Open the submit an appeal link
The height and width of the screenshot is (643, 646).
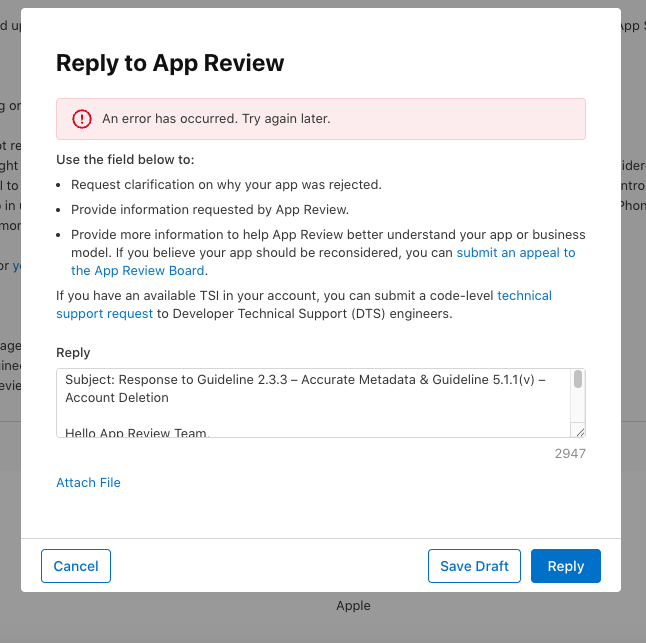click(x=515, y=253)
